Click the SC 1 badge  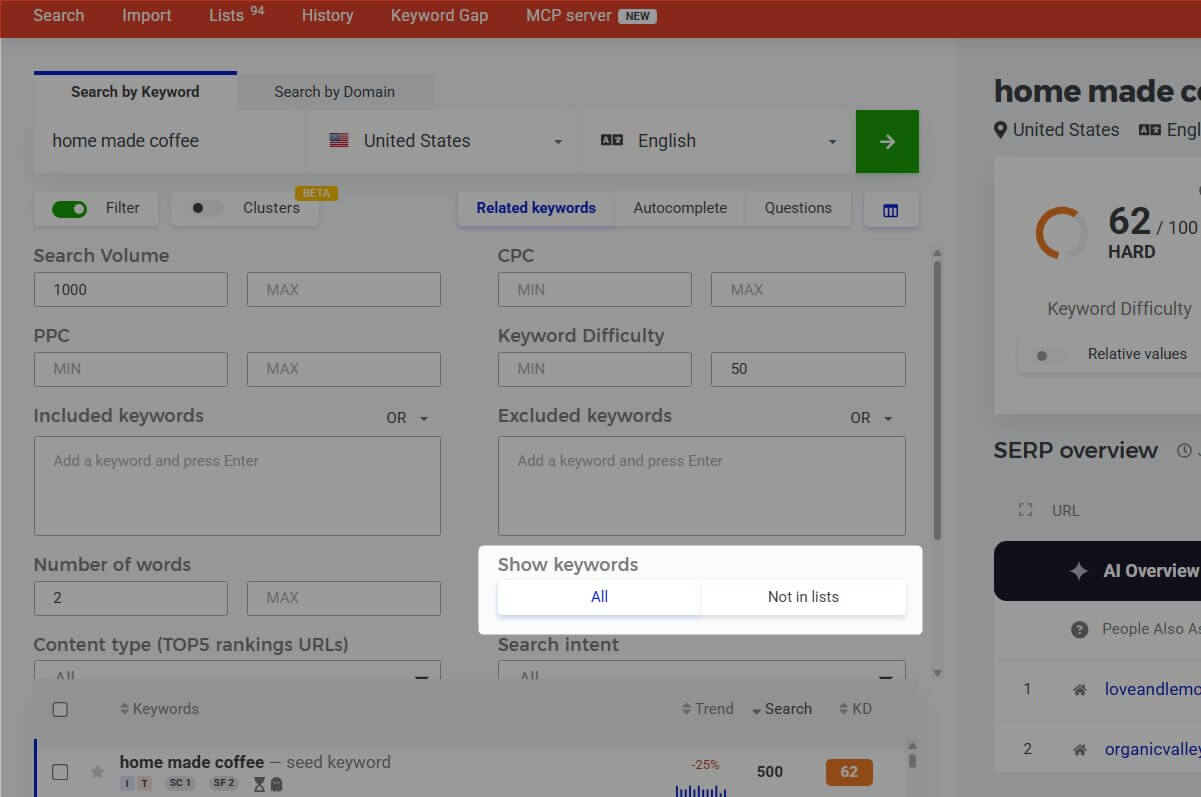tap(181, 784)
